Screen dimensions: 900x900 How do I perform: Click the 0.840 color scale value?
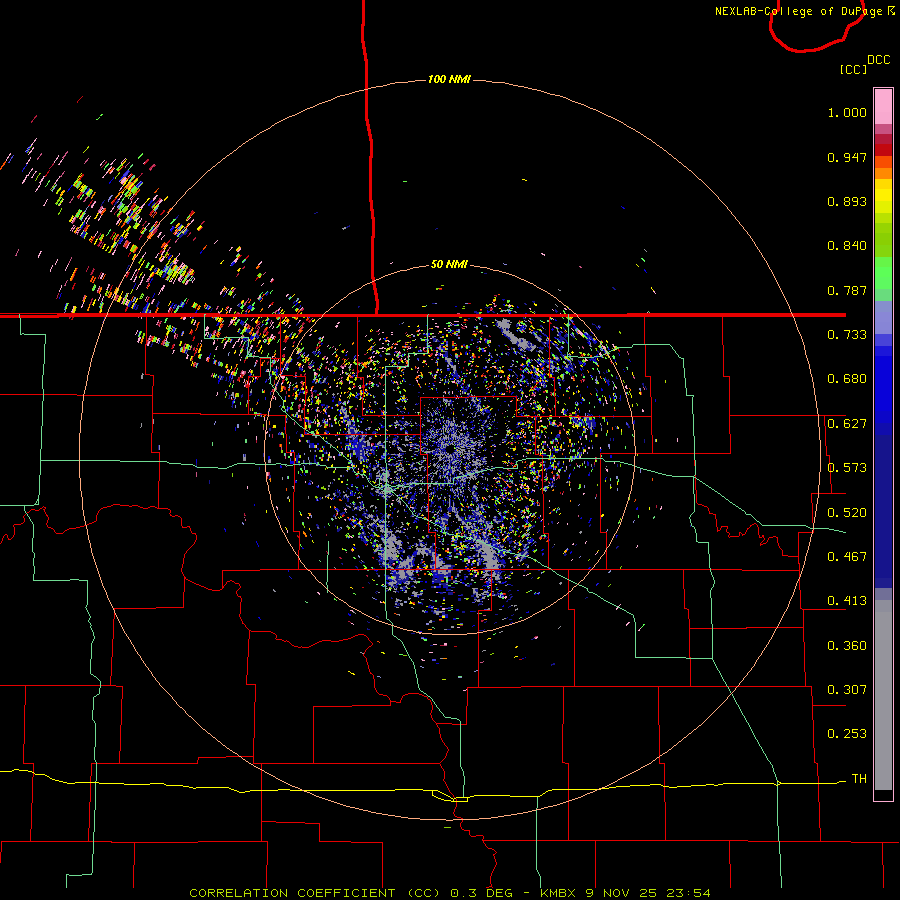click(847, 246)
